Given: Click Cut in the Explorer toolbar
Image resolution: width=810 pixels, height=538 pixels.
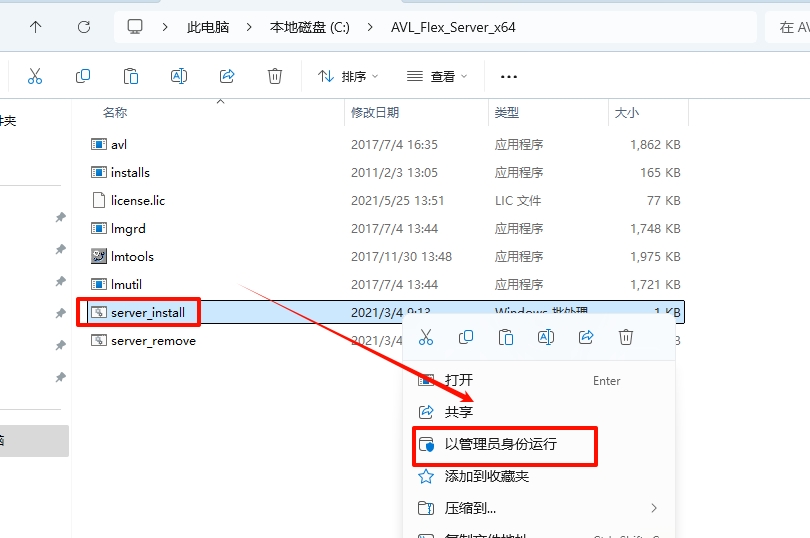Looking at the screenshot, I should (x=35, y=76).
